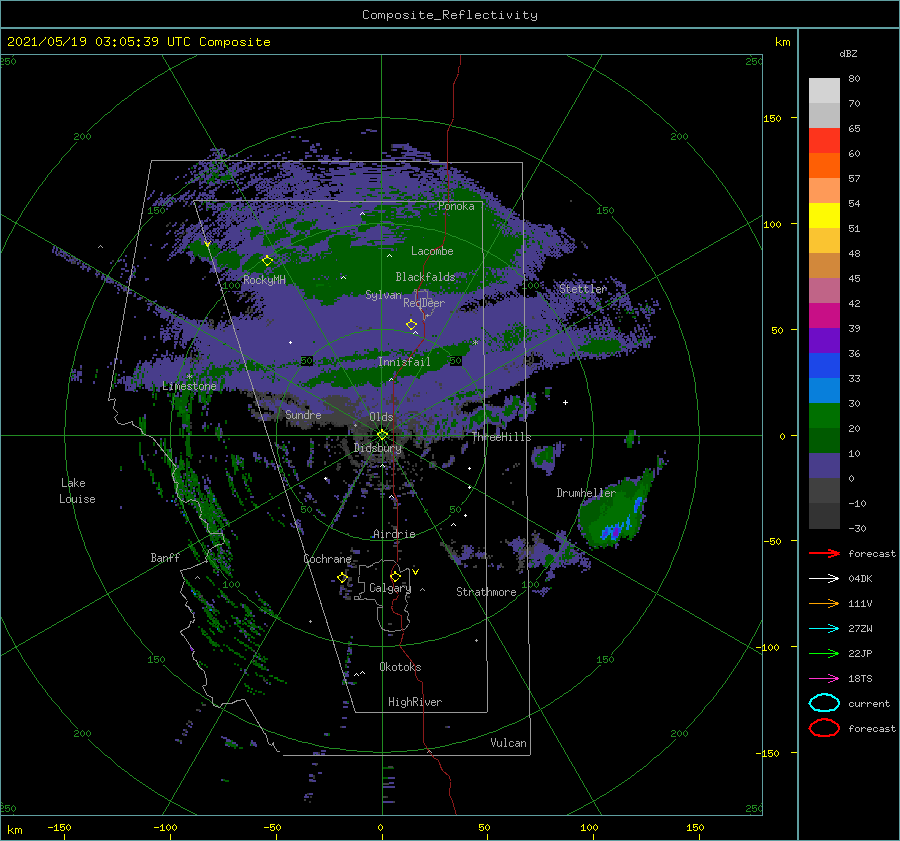Click the Ponoka city label
900x841 pixels.
(456, 206)
